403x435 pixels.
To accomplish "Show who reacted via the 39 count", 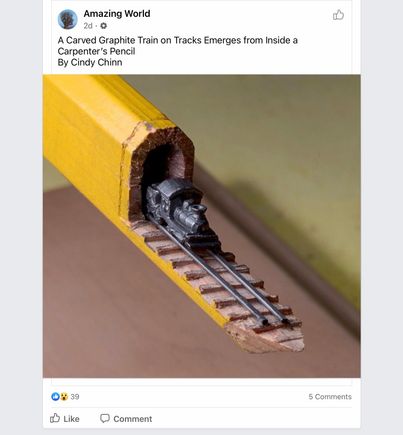I will click(x=75, y=397).
